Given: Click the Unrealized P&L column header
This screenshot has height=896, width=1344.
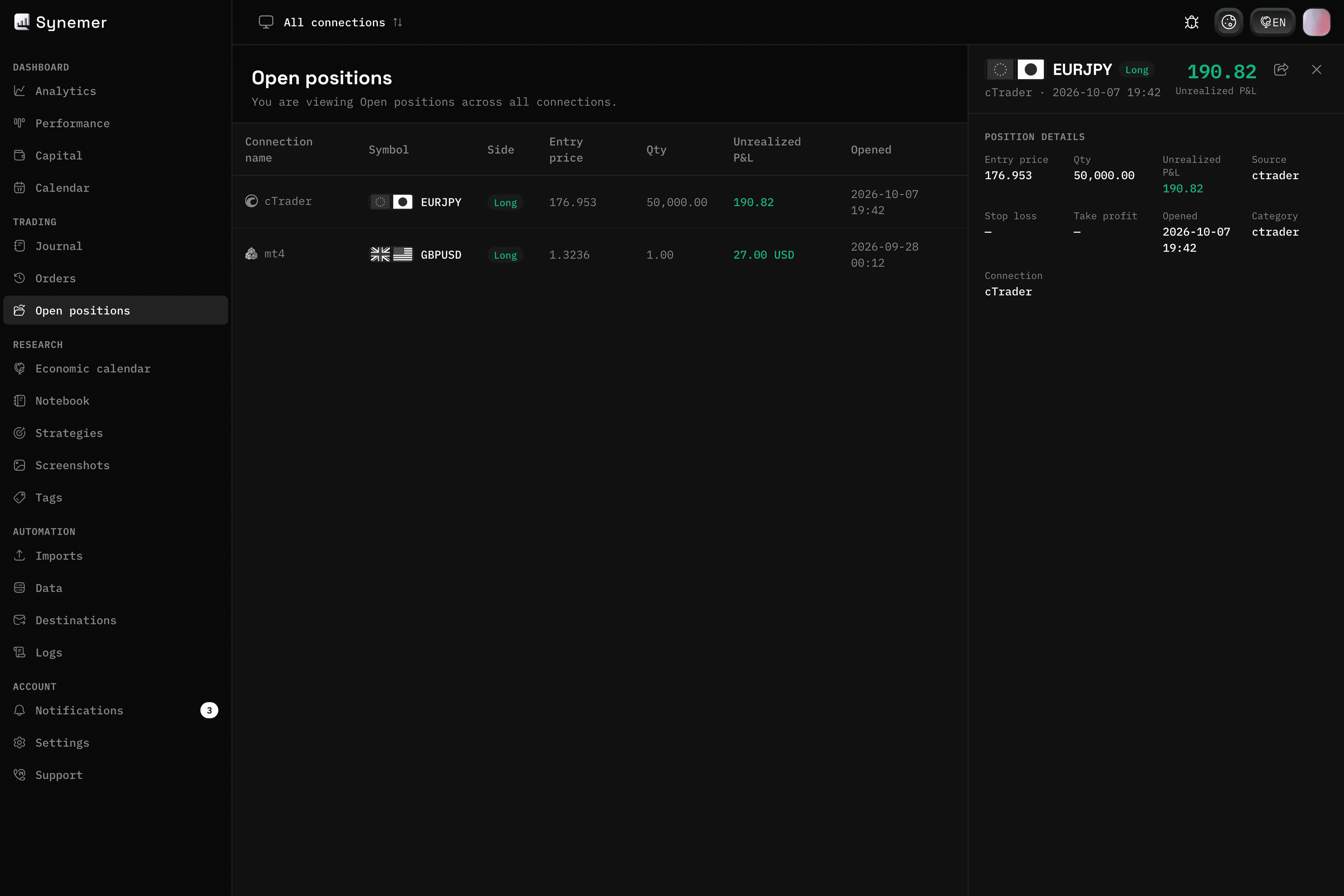Looking at the screenshot, I should [767, 150].
